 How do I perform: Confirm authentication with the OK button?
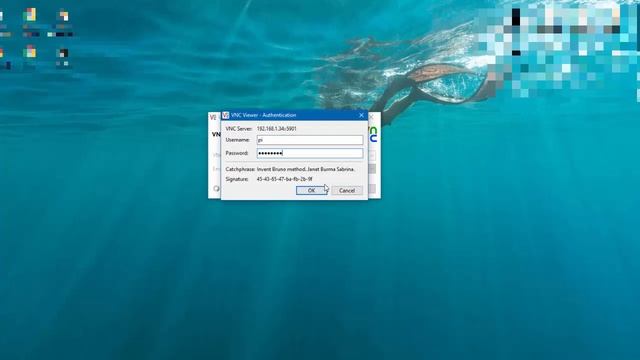(x=311, y=191)
